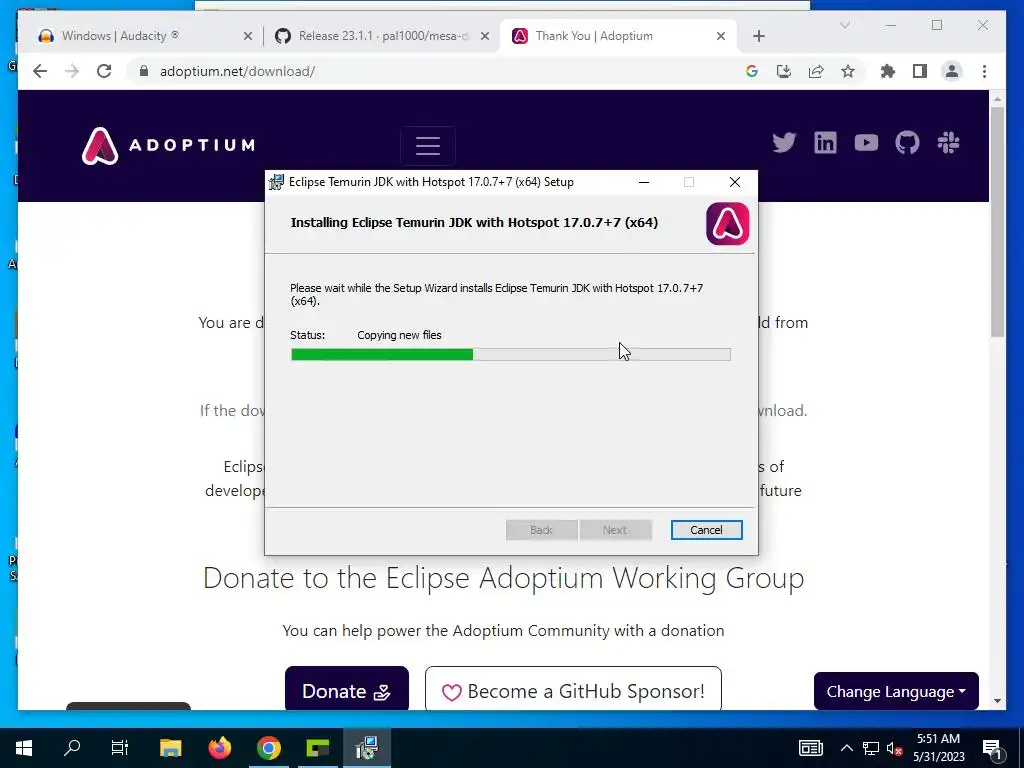
Task: Click the install app icon in address bar
Action: point(784,71)
